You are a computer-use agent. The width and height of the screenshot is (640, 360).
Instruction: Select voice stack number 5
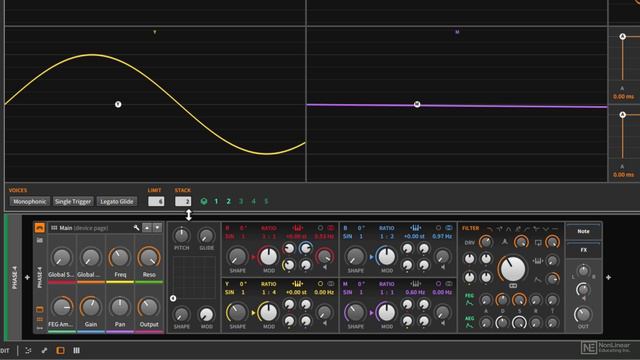tap(266, 201)
